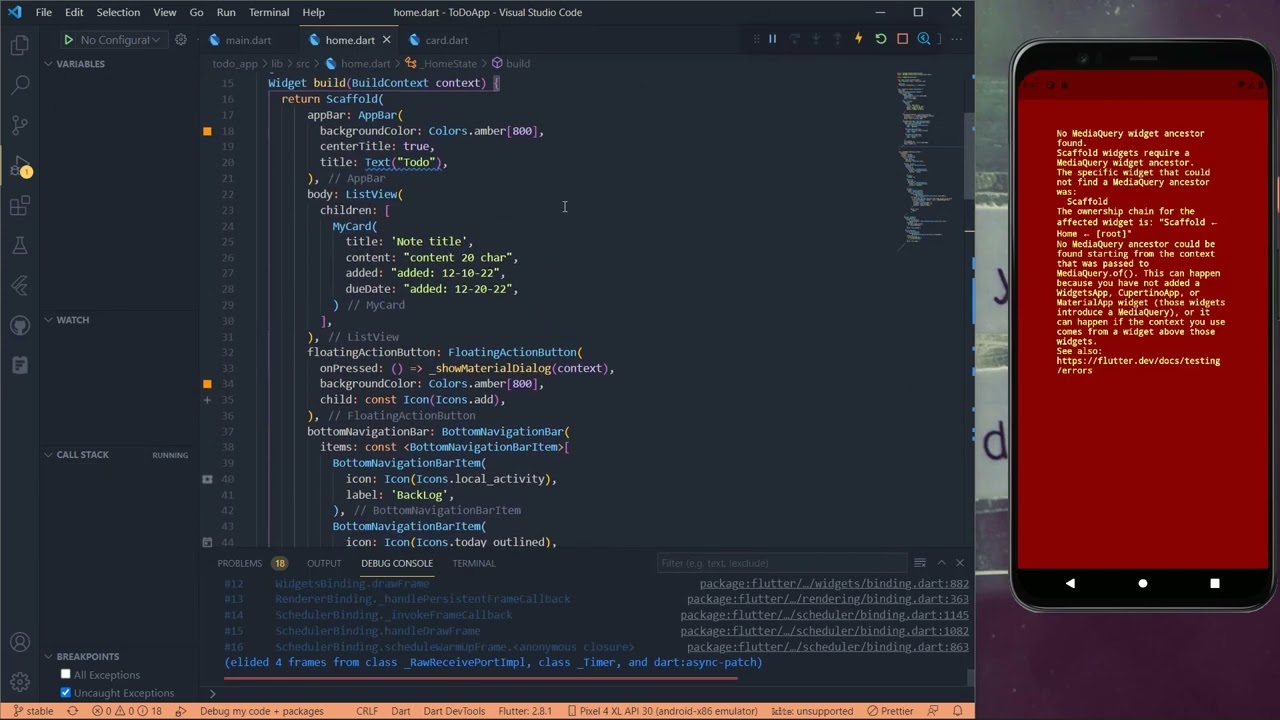Maximize the bottom panel size
Viewport: 1280px width, 720px height.
[x=941, y=563]
